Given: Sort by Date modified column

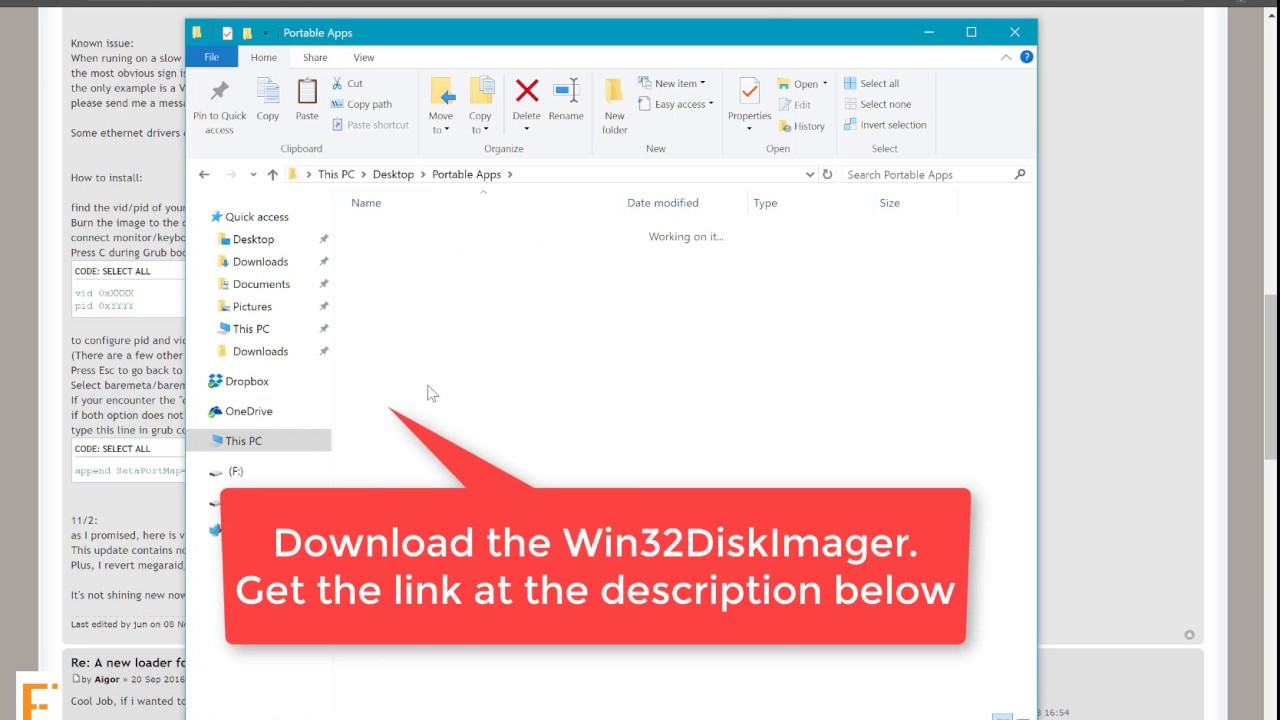Looking at the screenshot, I should (663, 203).
